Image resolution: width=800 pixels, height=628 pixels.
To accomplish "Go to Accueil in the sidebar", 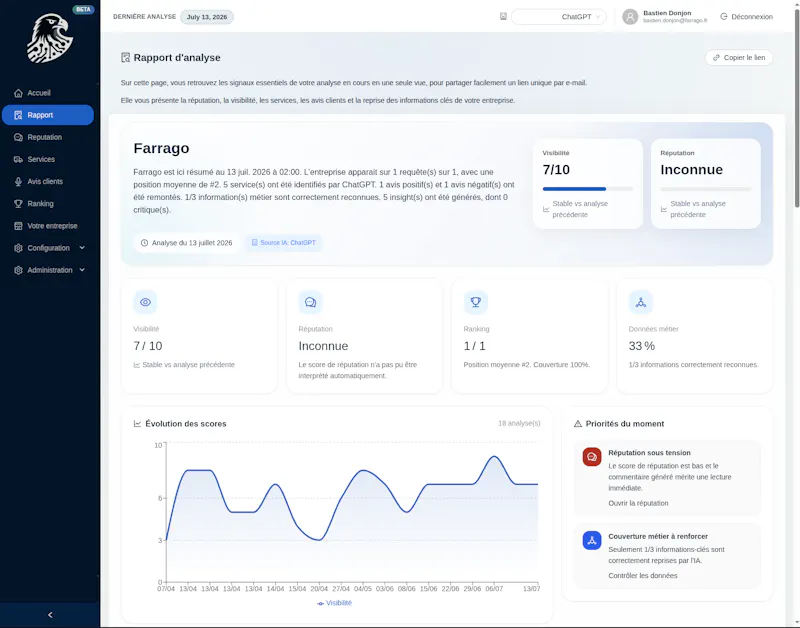I will pyautogui.click(x=48, y=93).
